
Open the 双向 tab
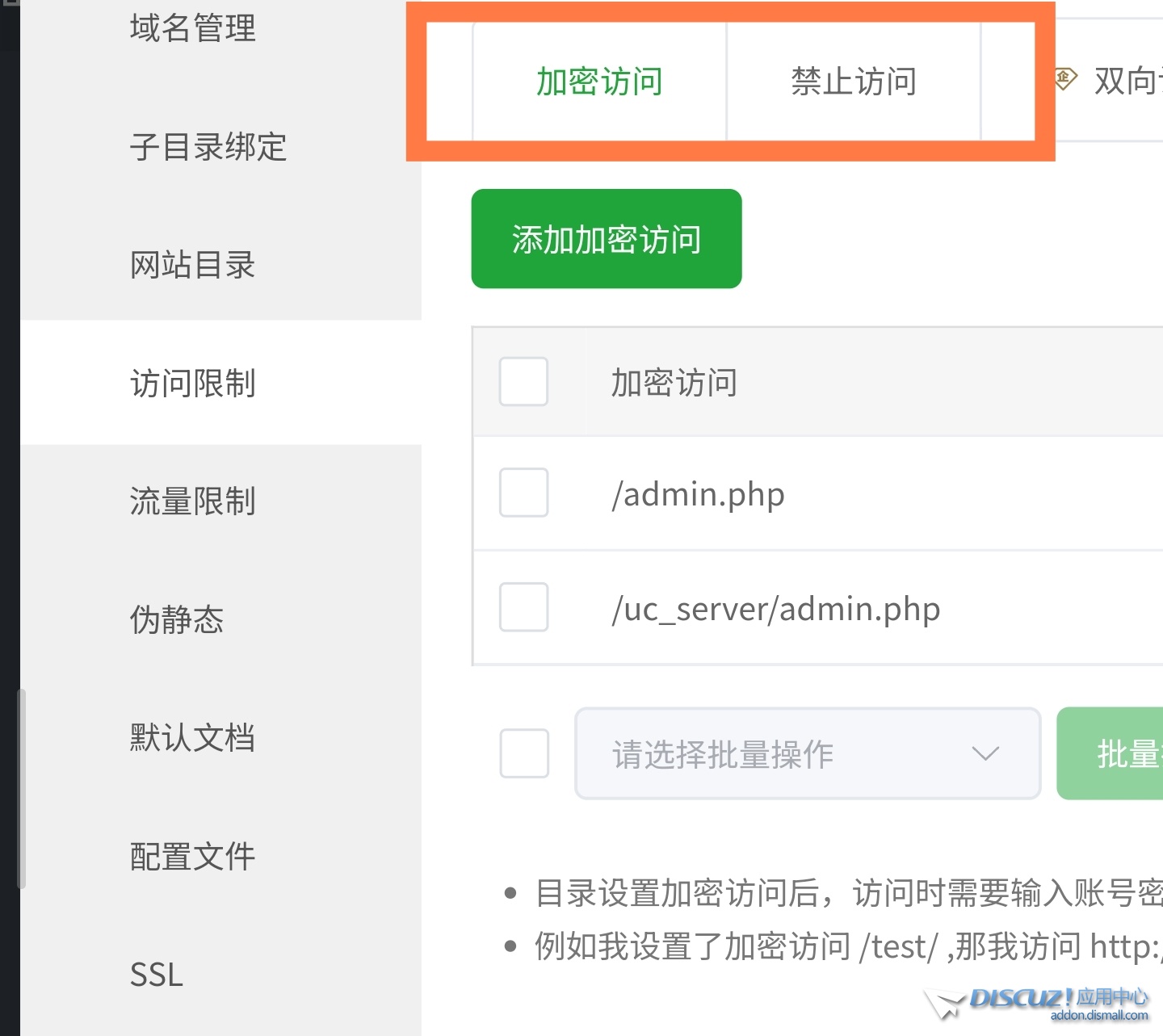pyautogui.click(x=1127, y=82)
